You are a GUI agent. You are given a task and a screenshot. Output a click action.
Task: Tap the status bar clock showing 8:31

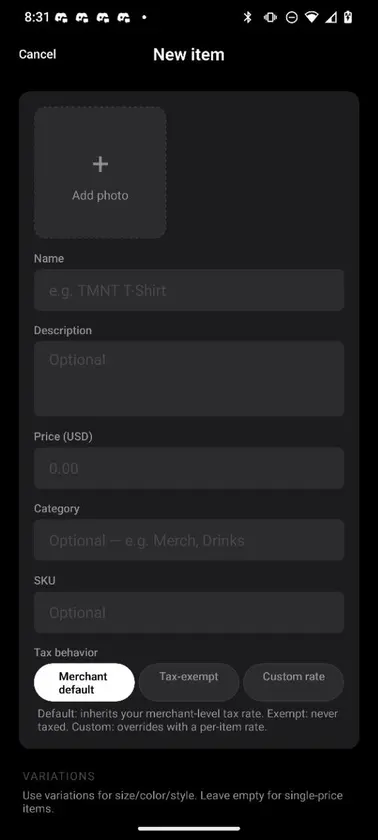[x=37, y=17]
